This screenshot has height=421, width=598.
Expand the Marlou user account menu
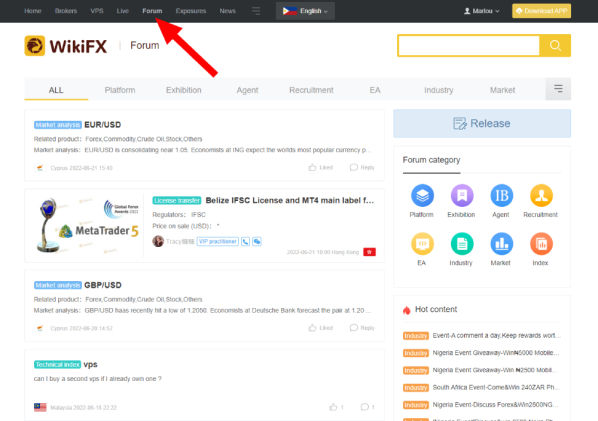(482, 11)
